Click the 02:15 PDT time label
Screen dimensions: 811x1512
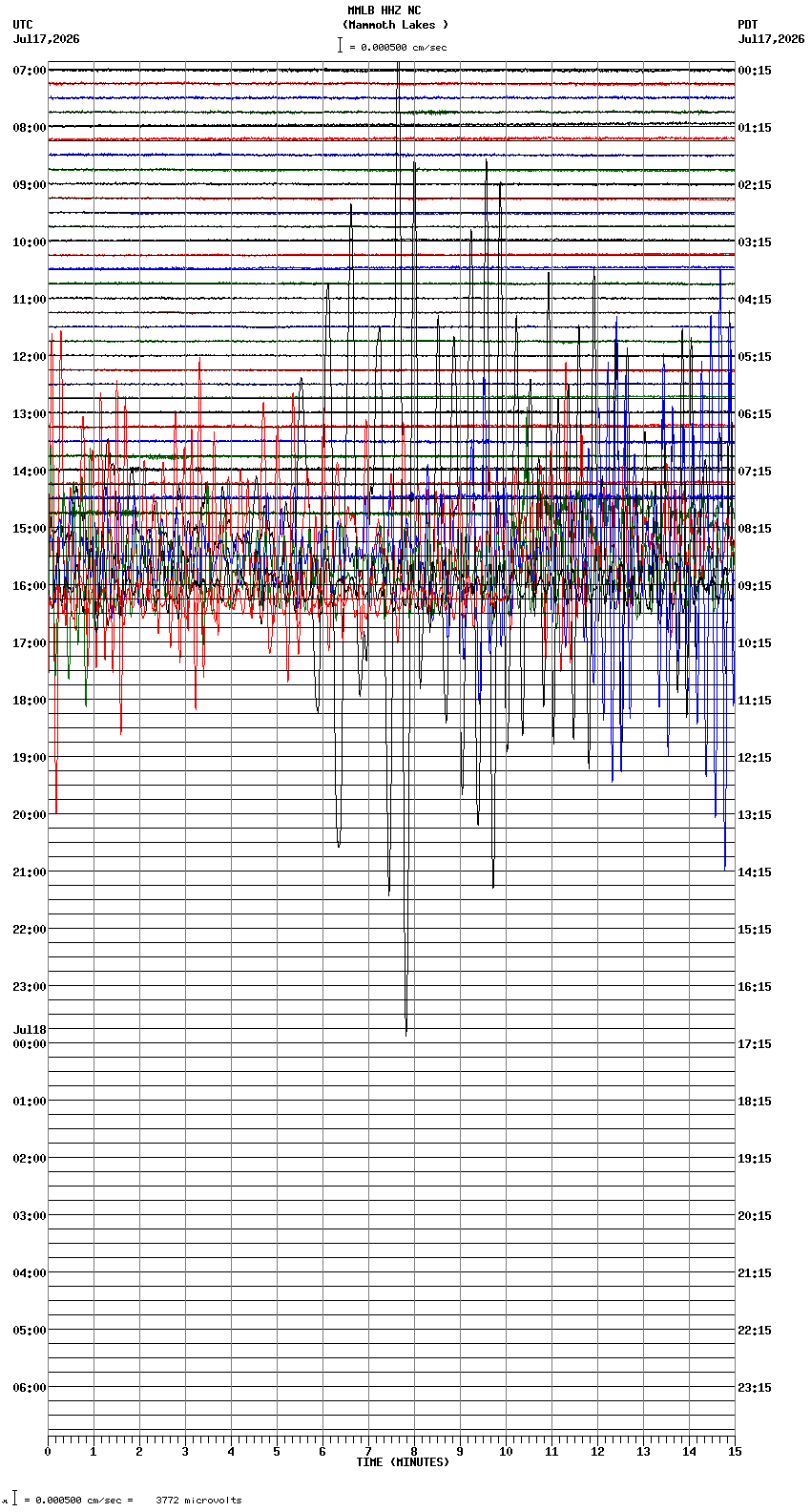(755, 185)
